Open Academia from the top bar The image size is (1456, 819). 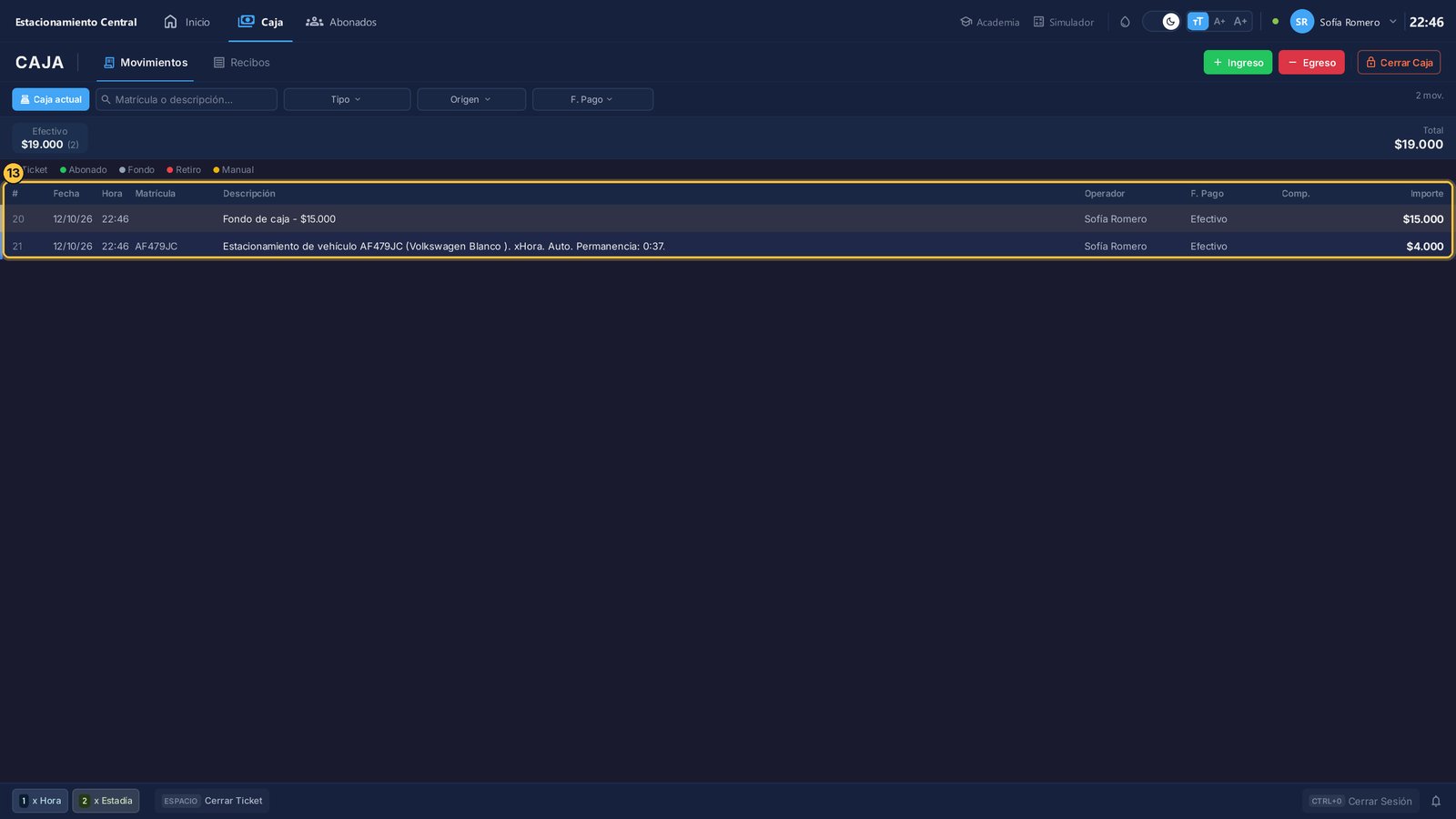click(x=990, y=22)
